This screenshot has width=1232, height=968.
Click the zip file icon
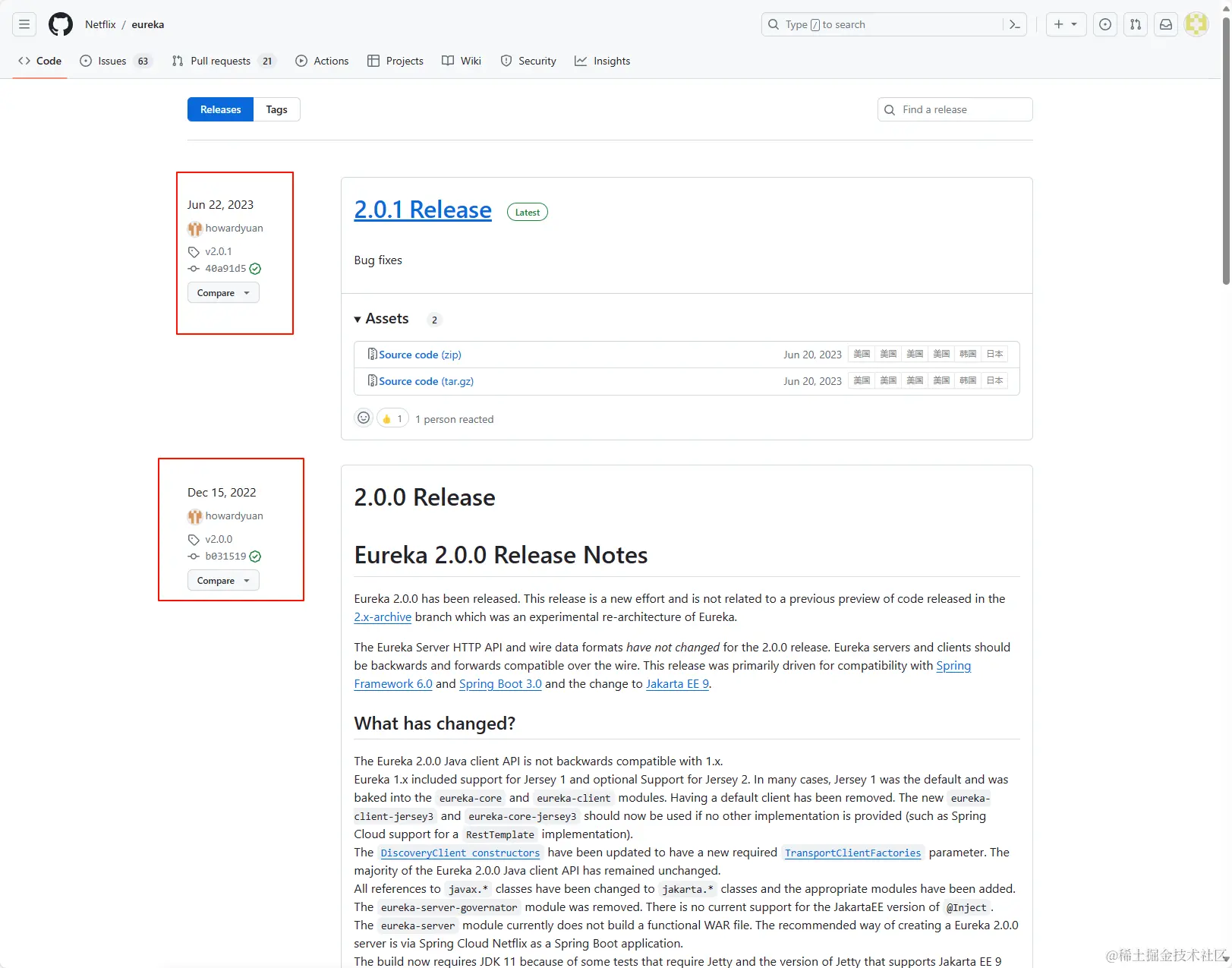tap(372, 354)
